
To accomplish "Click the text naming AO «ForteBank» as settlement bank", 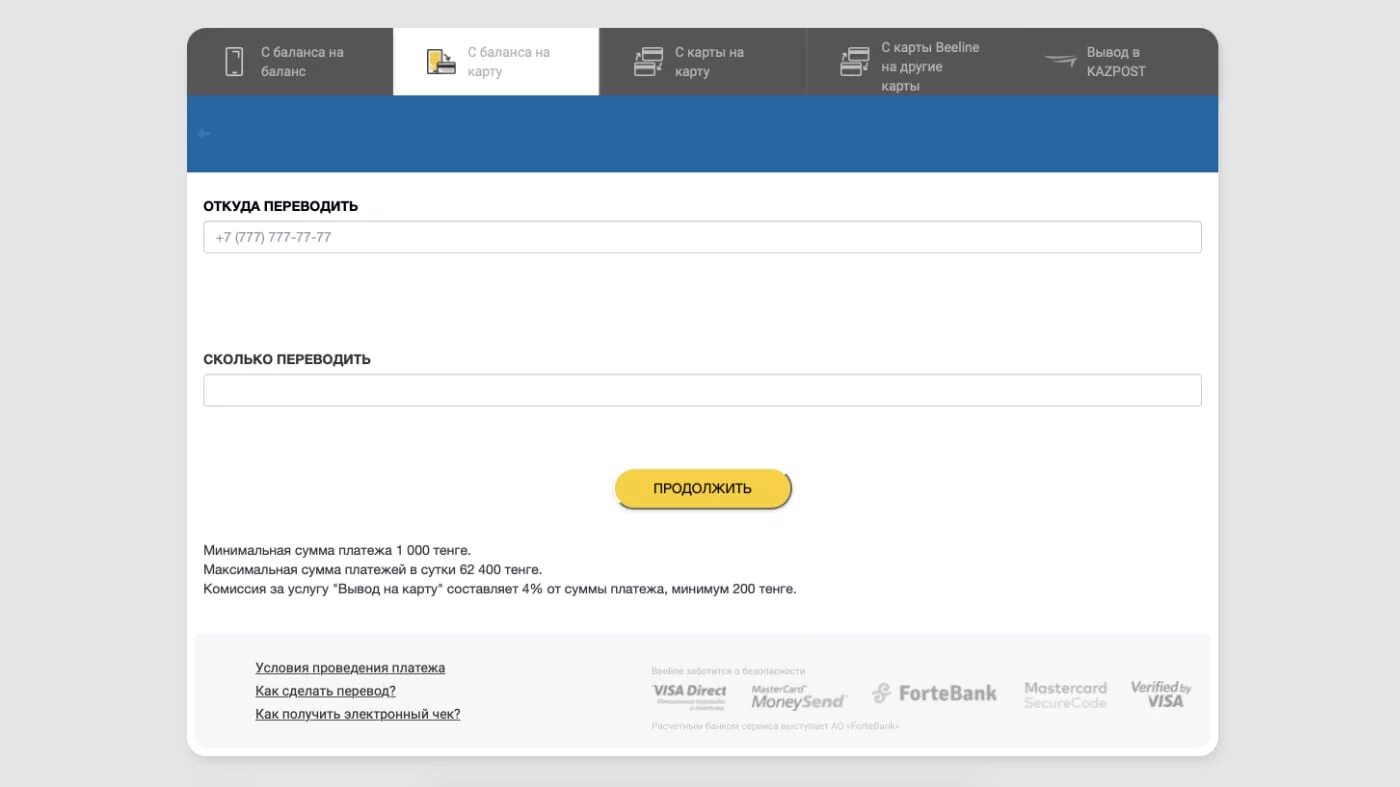I will point(775,726).
